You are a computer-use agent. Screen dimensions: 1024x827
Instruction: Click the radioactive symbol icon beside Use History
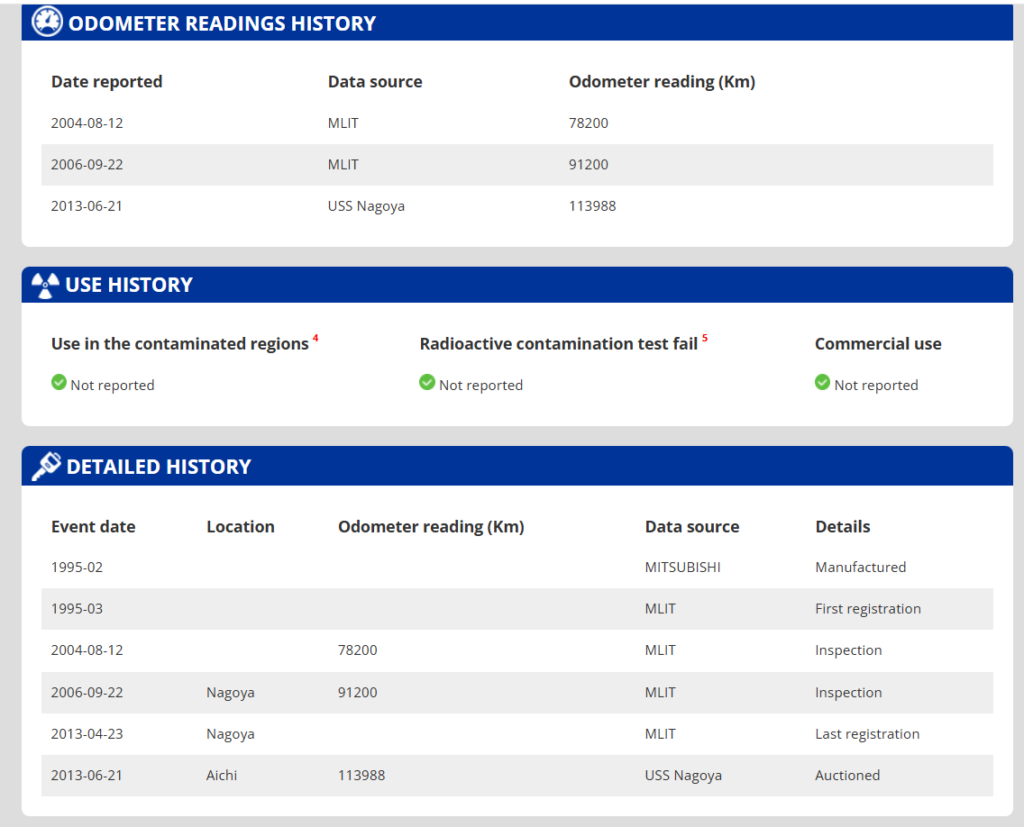tap(45, 285)
